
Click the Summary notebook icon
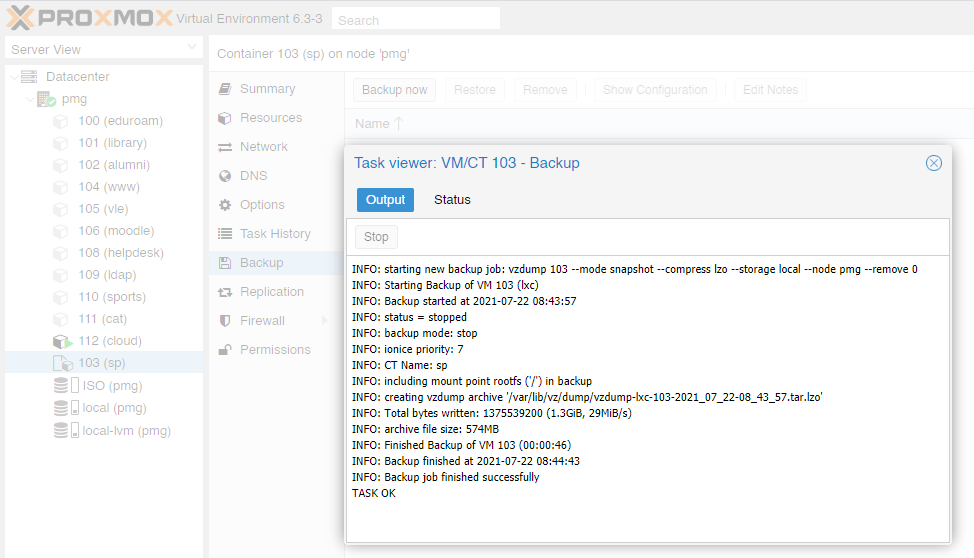coord(225,89)
